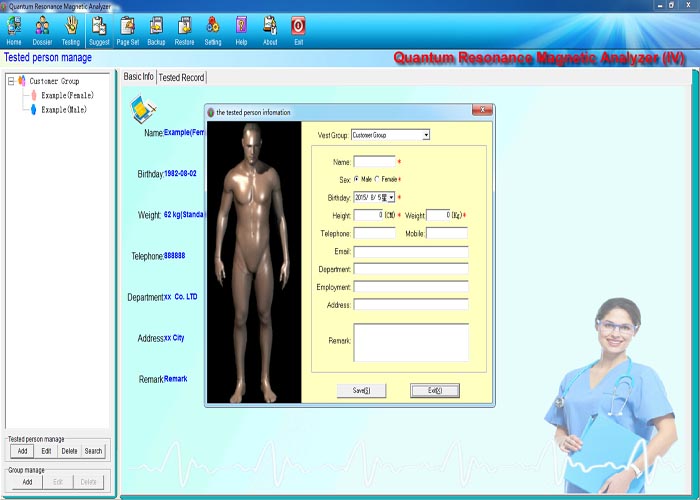Click the Save button in dialog
700x500 pixels.
[361, 391]
